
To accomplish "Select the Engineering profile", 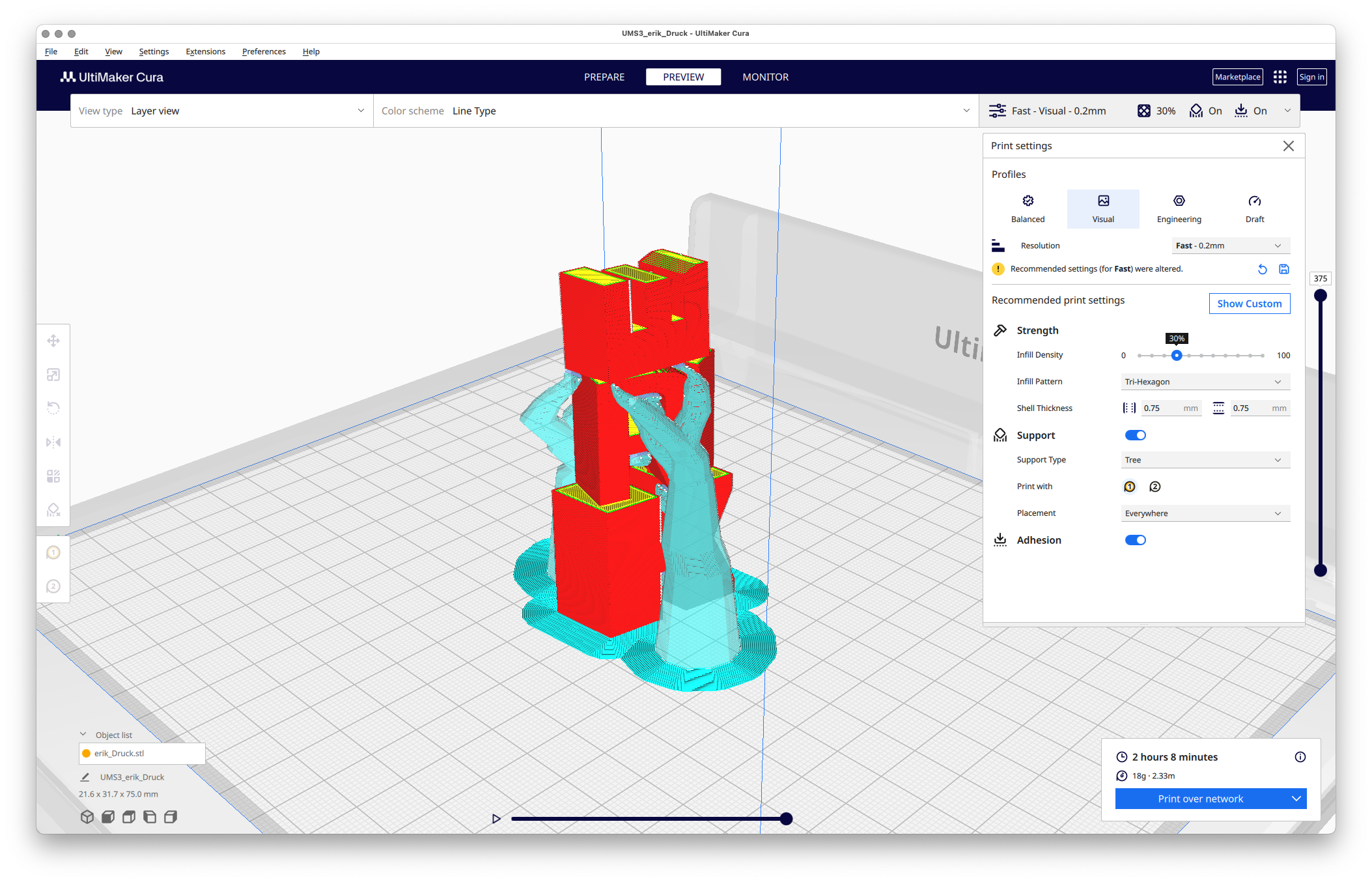I will tap(1179, 209).
